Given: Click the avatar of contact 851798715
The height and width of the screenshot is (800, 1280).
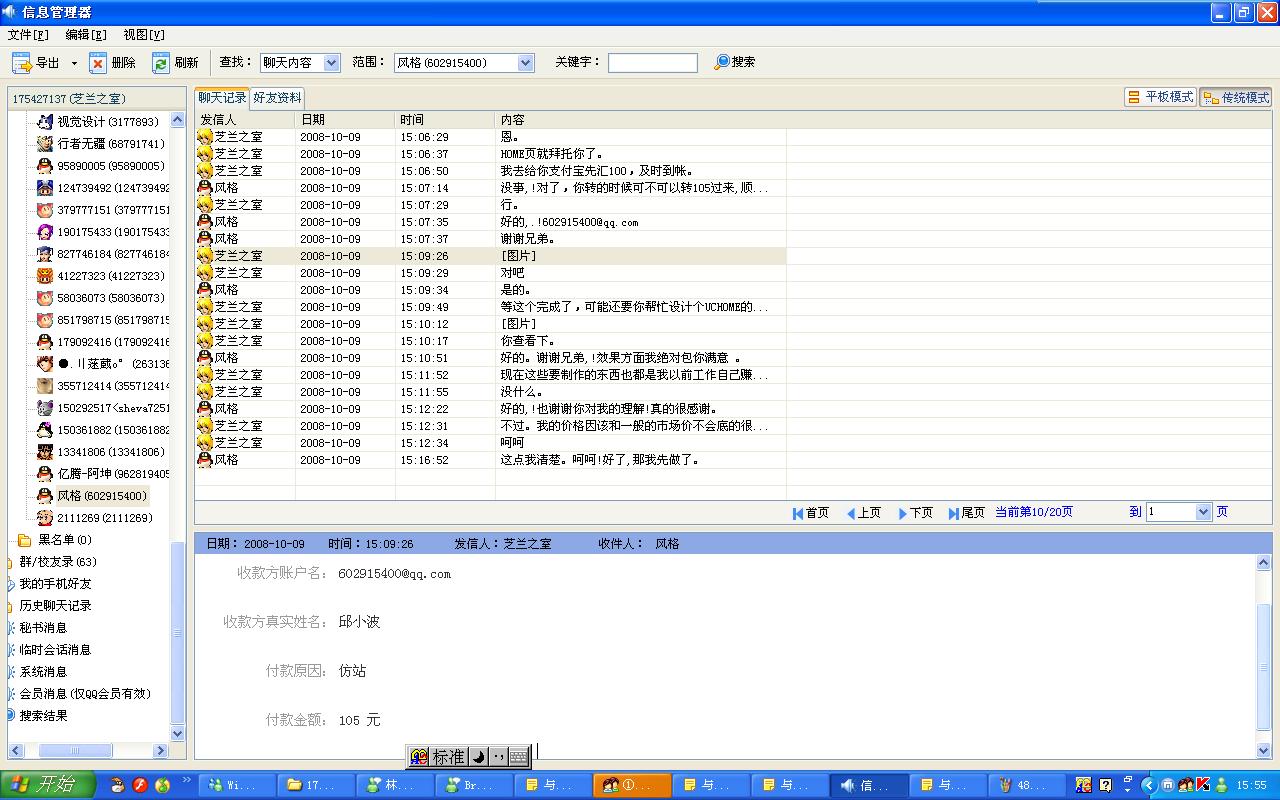Looking at the screenshot, I should pyautogui.click(x=44, y=320).
